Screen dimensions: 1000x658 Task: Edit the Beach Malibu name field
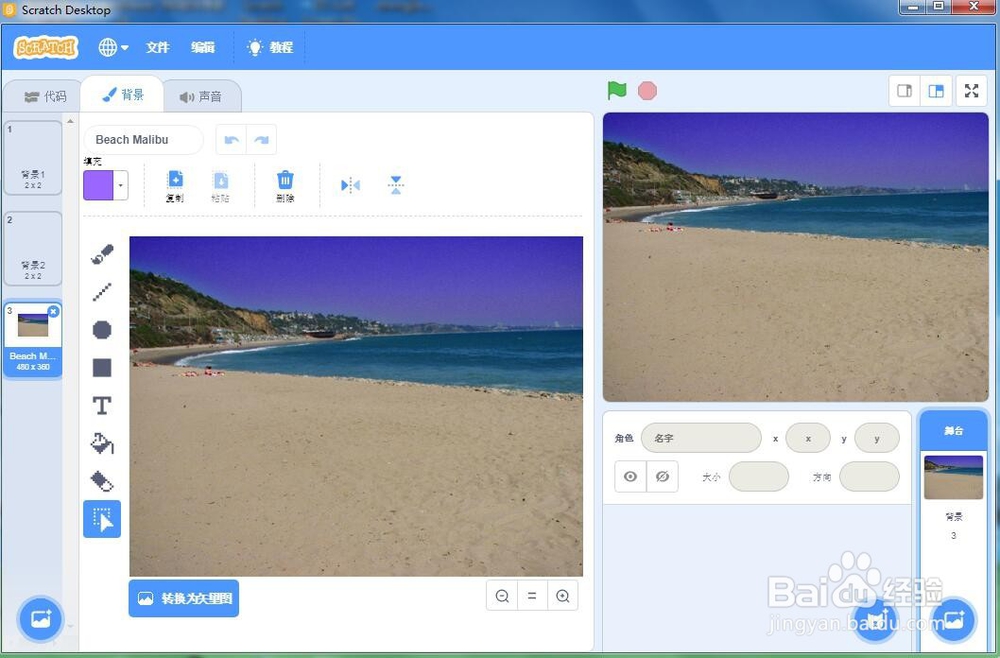click(x=143, y=140)
